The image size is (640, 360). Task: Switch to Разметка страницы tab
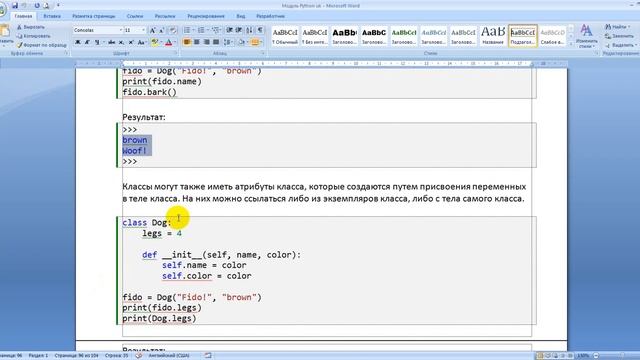(x=93, y=16)
